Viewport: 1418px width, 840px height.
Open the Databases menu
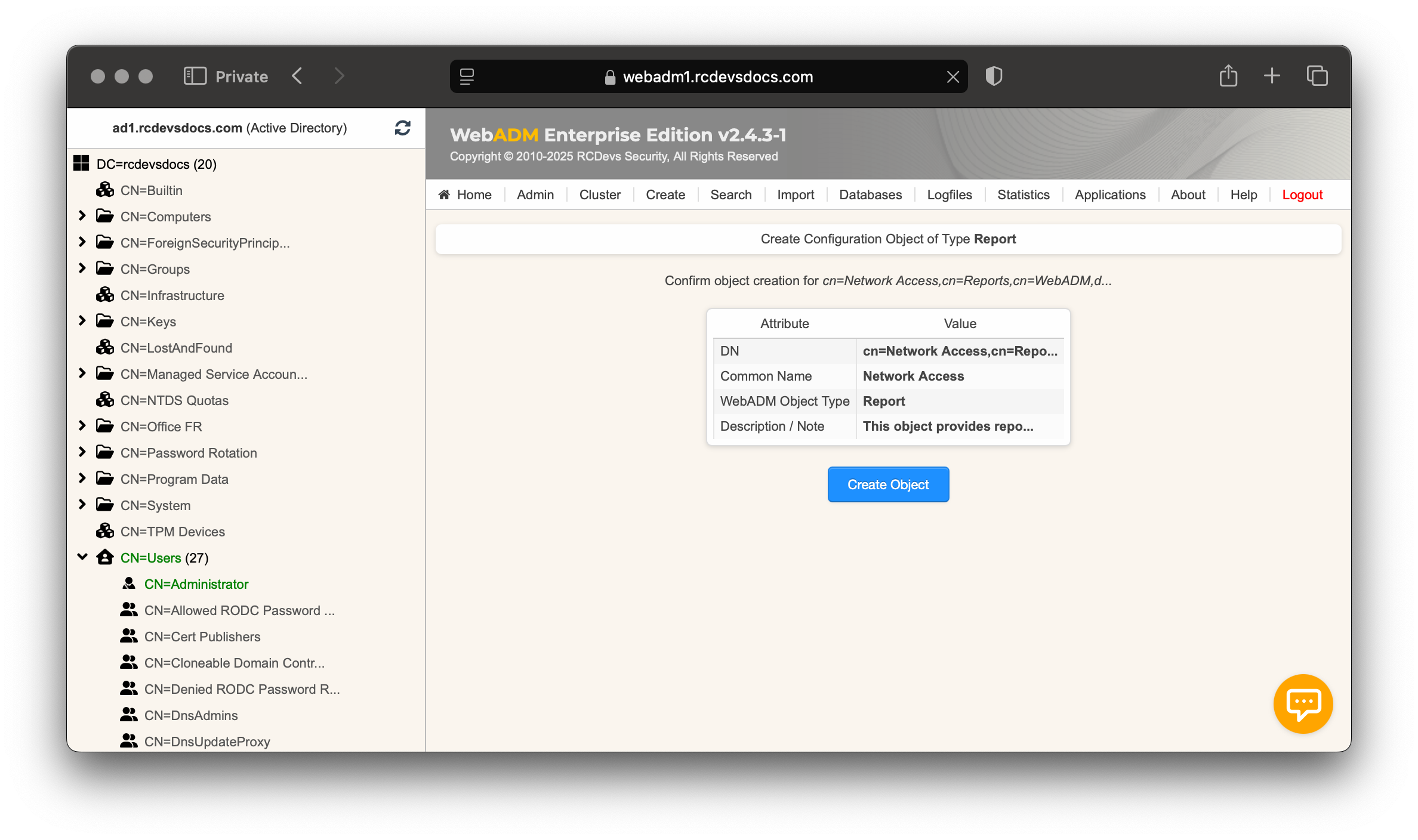870,194
